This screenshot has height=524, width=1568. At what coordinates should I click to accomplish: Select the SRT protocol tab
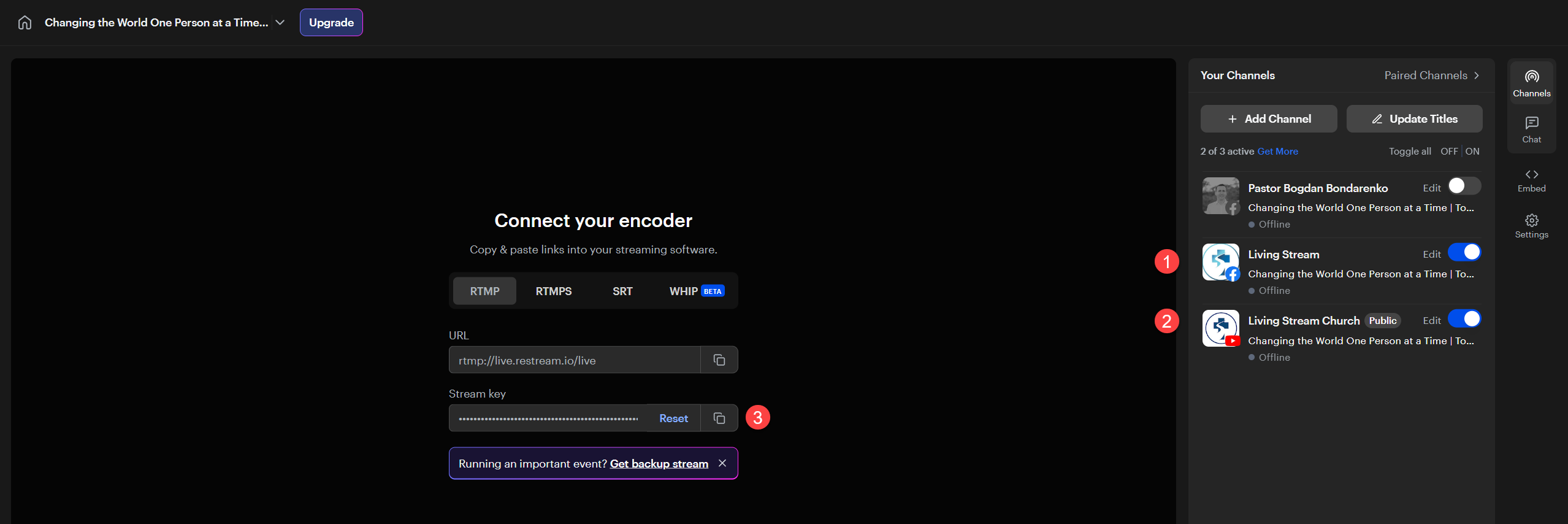(x=622, y=291)
